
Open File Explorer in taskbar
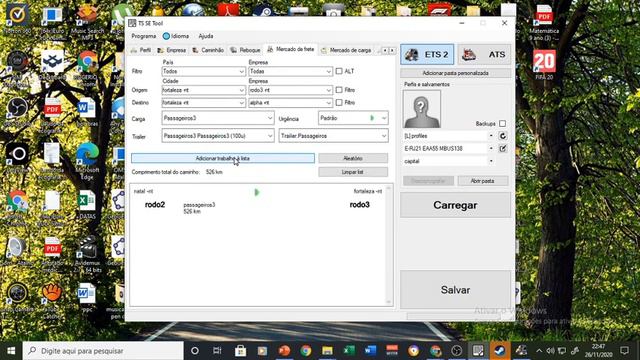tap(327, 351)
